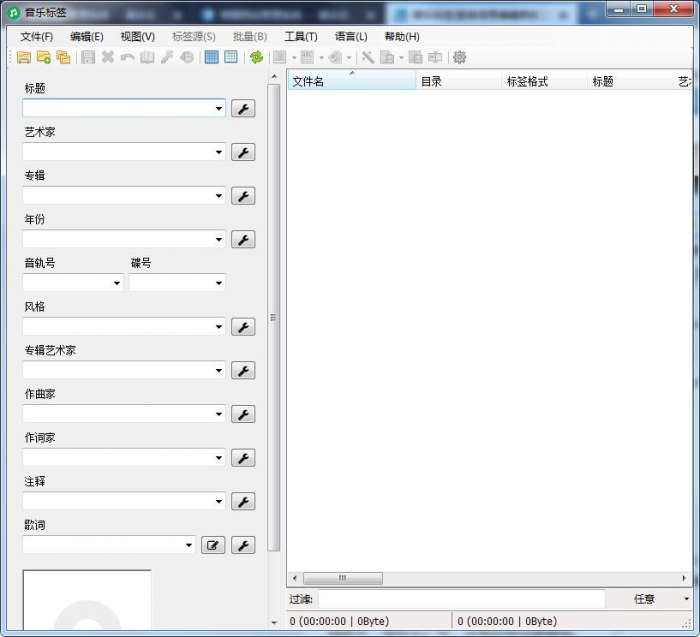
Task: Click the green refresh toolbar icon
Action: (256, 57)
